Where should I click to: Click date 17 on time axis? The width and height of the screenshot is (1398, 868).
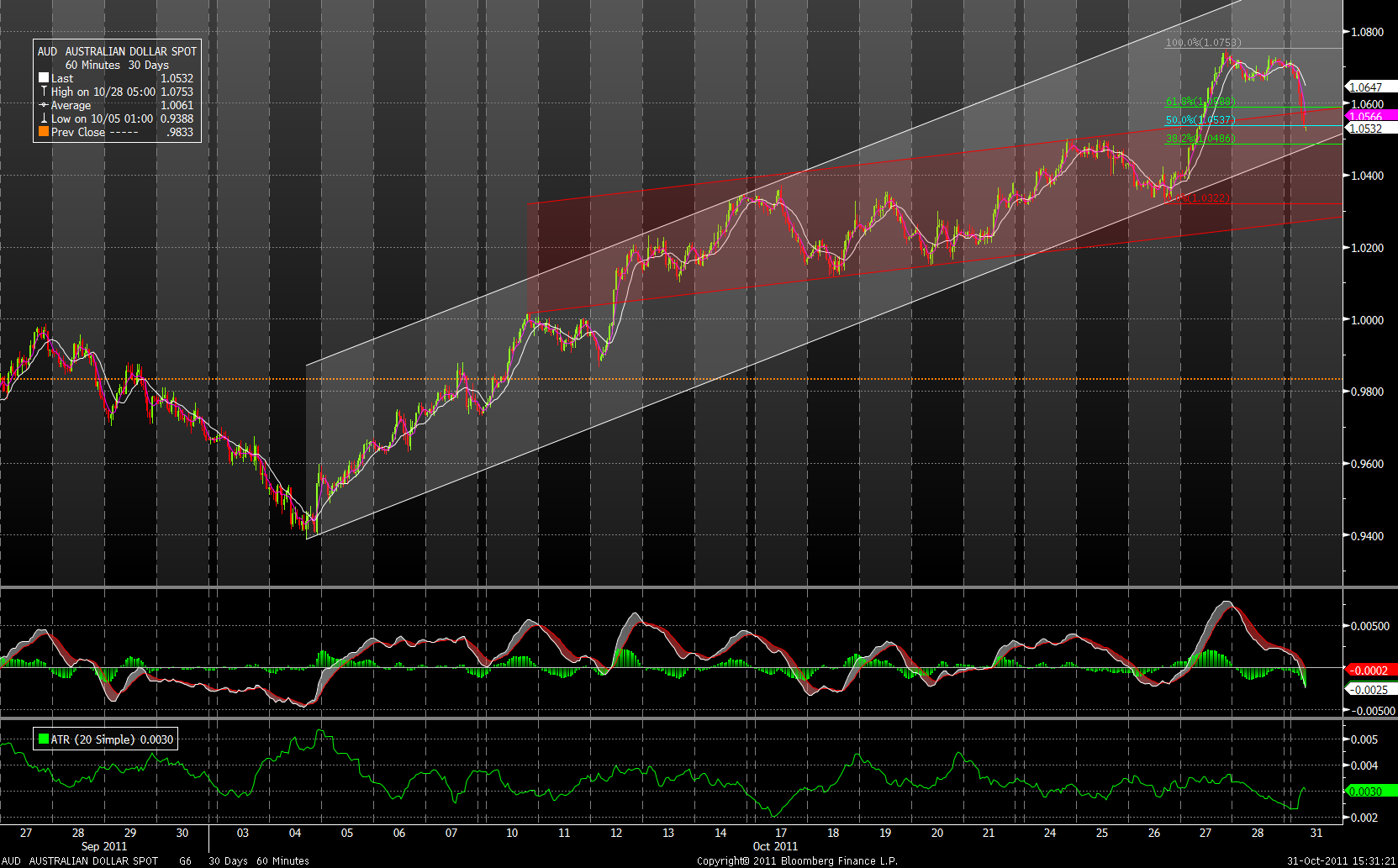tap(781, 833)
